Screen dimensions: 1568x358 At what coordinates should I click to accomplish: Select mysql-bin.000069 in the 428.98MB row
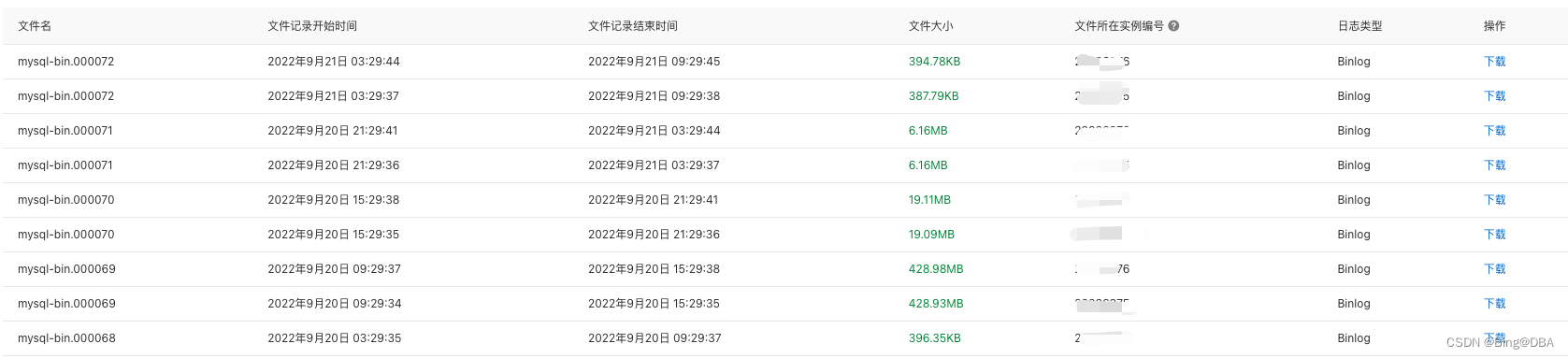click(x=66, y=269)
